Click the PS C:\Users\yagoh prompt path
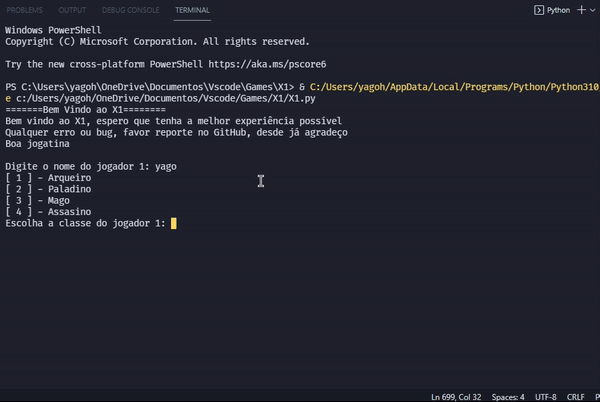This screenshot has width=600, height=402. tap(150, 87)
